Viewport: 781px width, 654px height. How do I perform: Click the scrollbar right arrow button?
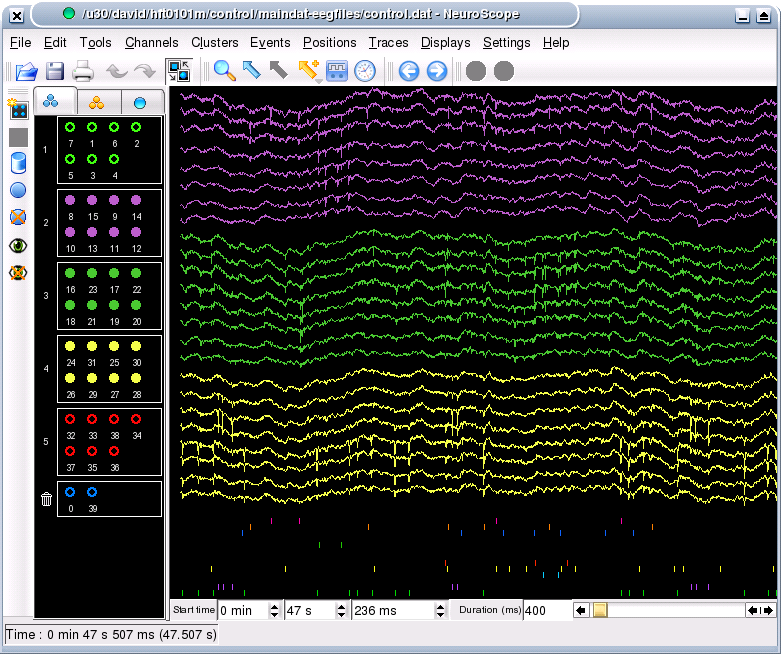pyautogui.click(x=768, y=610)
